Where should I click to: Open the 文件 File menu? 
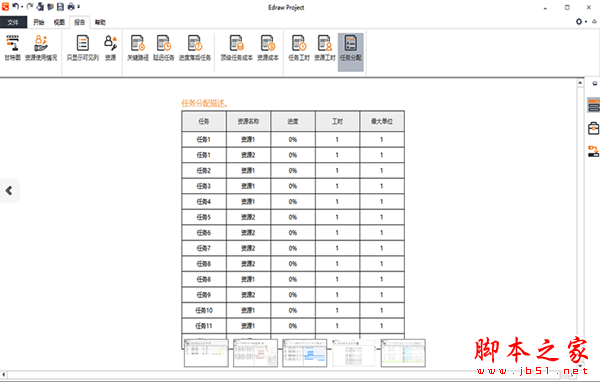tap(13, 22)
